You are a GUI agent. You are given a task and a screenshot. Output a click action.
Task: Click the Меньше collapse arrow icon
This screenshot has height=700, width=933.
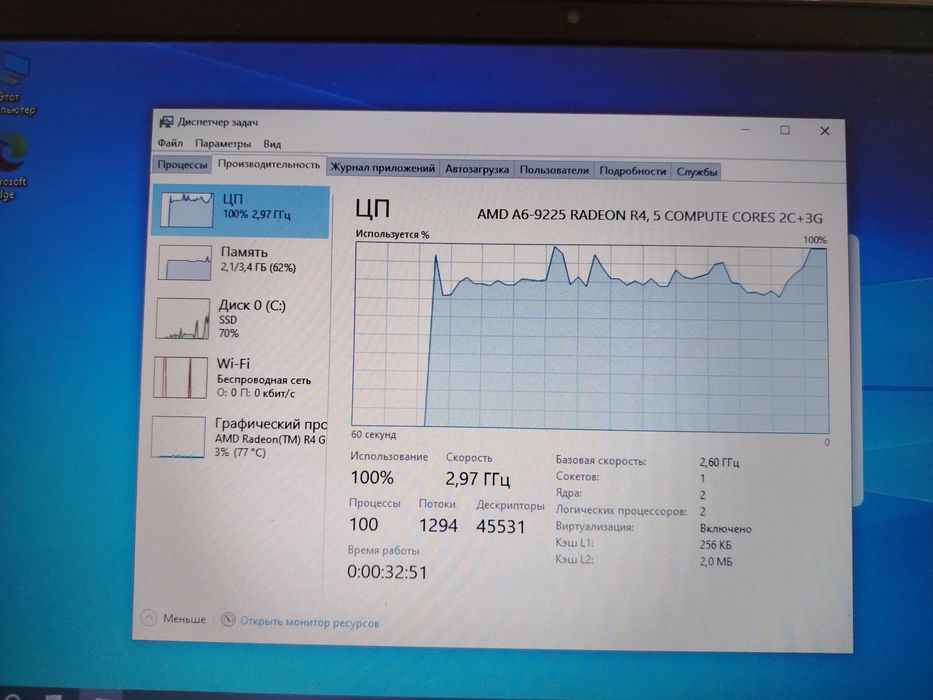pyautogui.click(x=149, y=617)
